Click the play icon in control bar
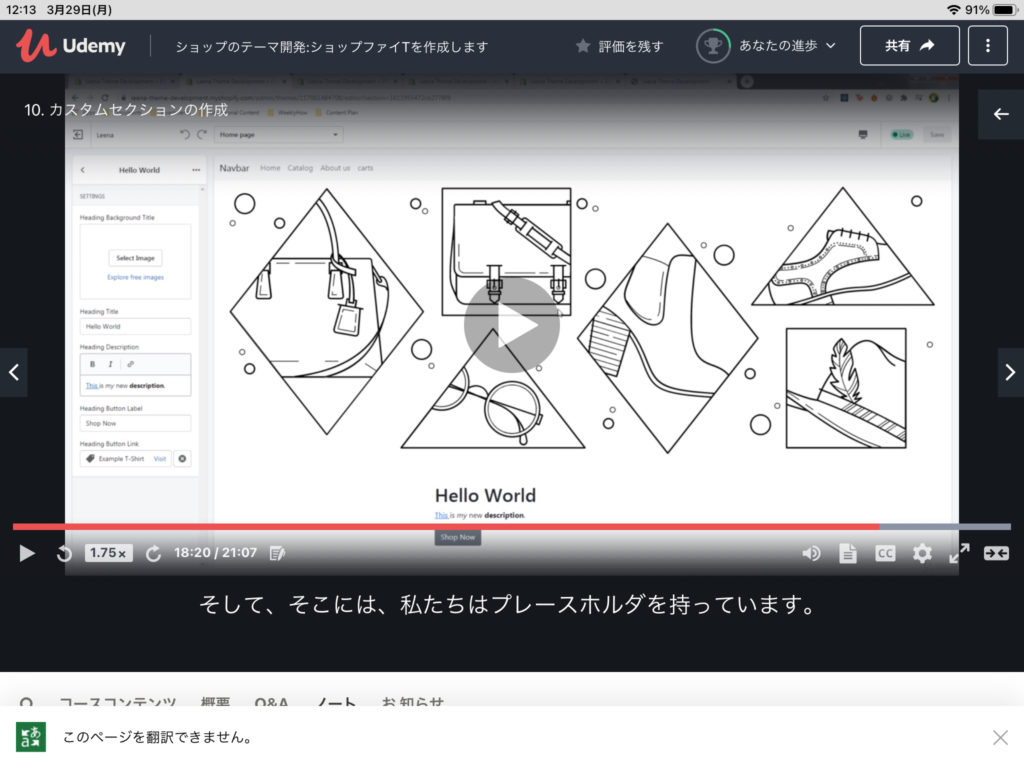Screen dimensions: 1024x768 tap(27, 553)
